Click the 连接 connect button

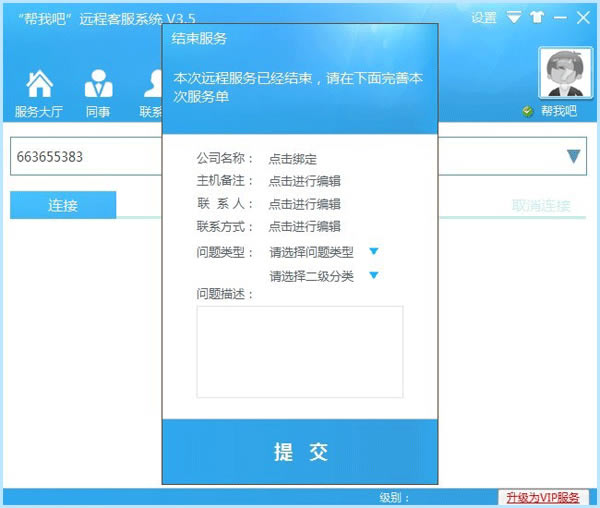pos(63,205)
